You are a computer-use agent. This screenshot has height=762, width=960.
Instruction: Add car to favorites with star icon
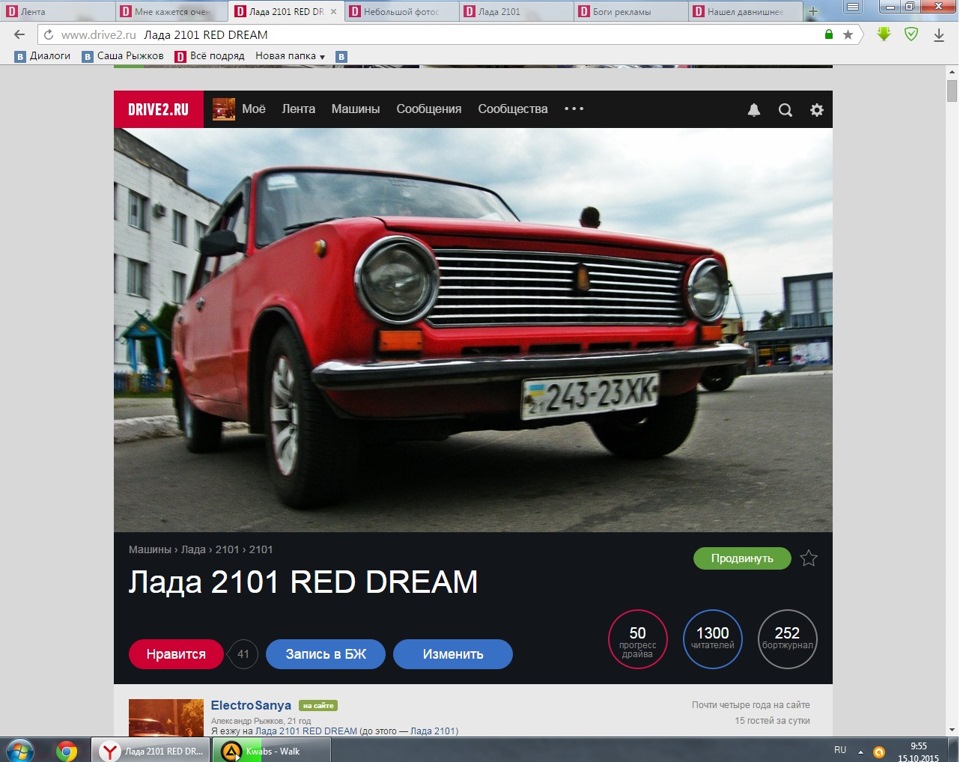click(x=809, y=558)
